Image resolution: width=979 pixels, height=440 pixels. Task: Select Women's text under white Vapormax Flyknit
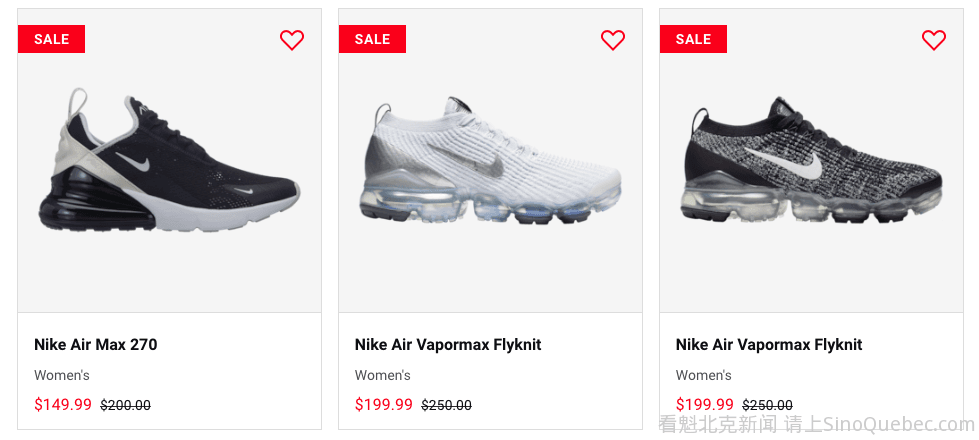tap(383, 376)
